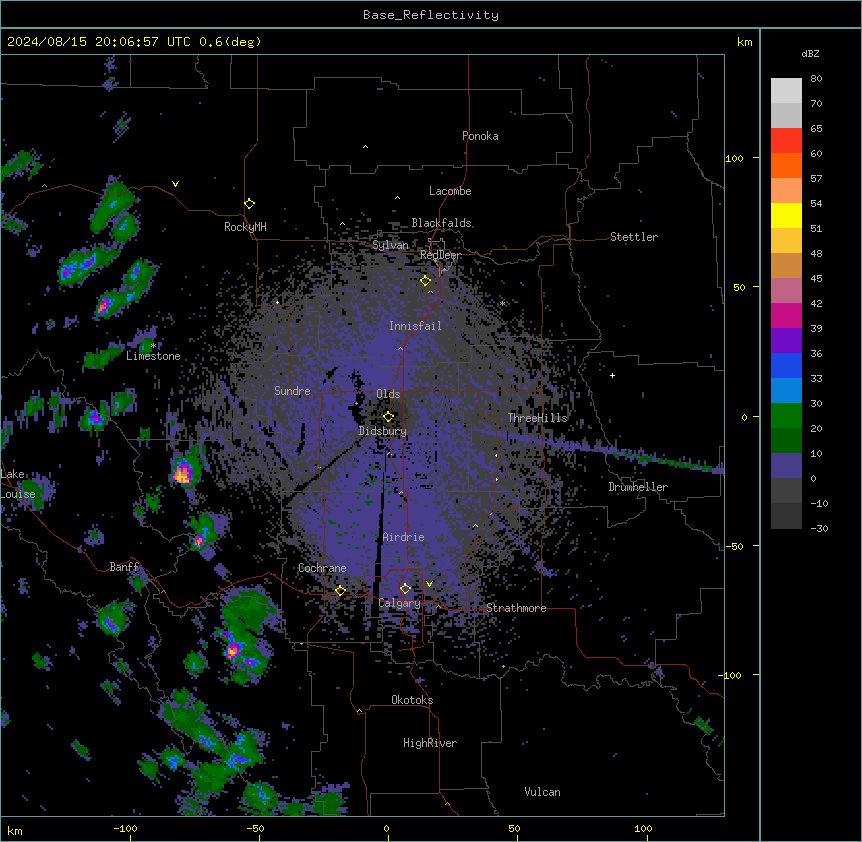Click the Banff map label
This screenshot has width=862, height=842.
124,567
